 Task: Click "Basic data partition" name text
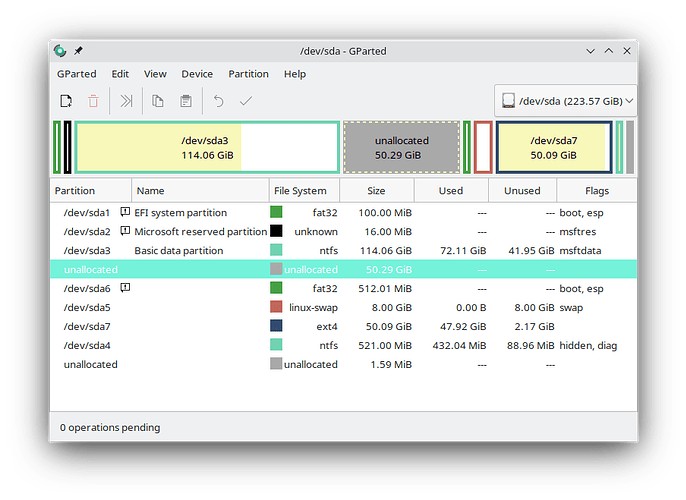click(179, 251)
